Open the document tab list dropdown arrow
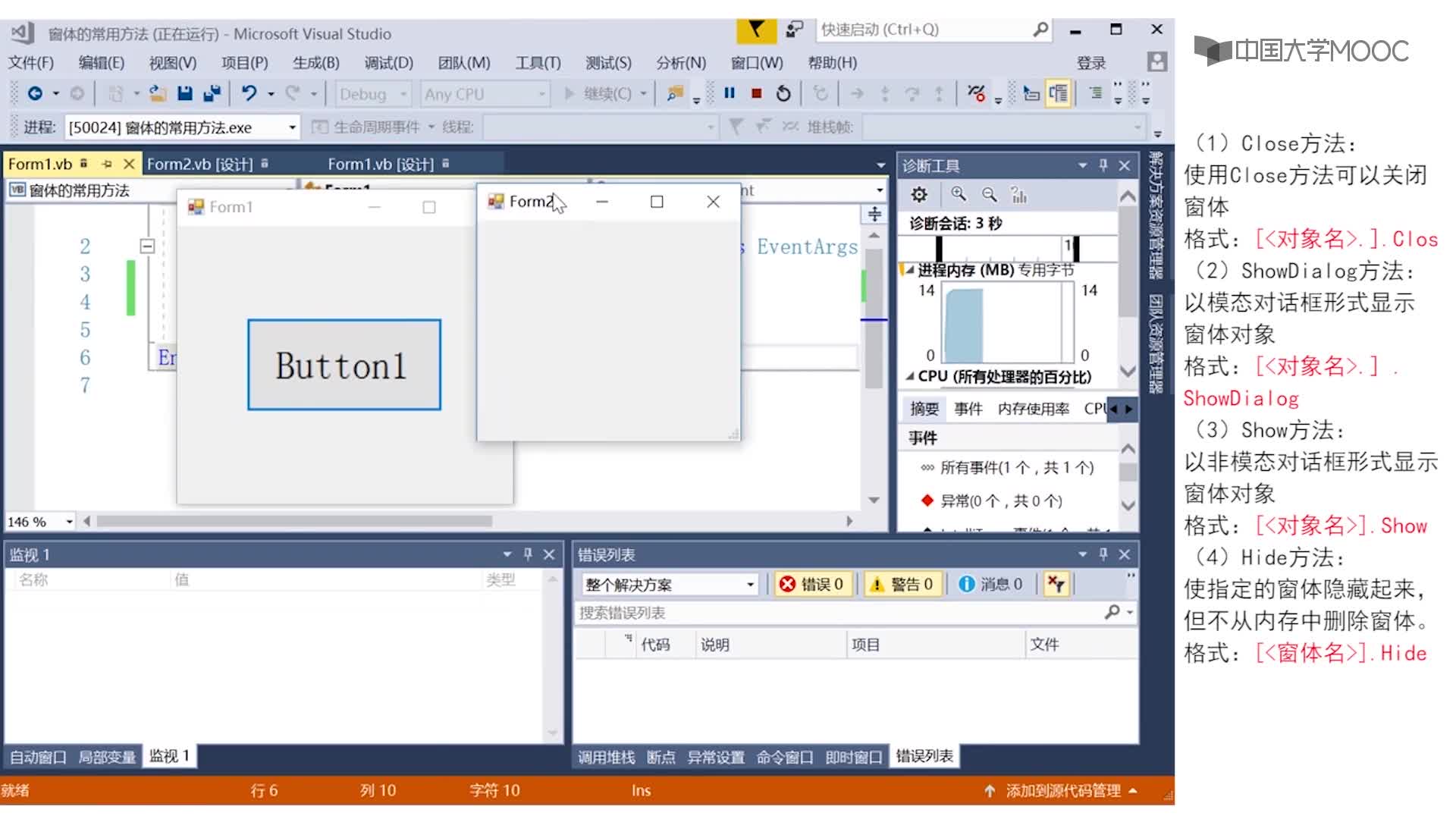Screen dimensions: 1456x819 pyautogui.click(x=880, y=165)
